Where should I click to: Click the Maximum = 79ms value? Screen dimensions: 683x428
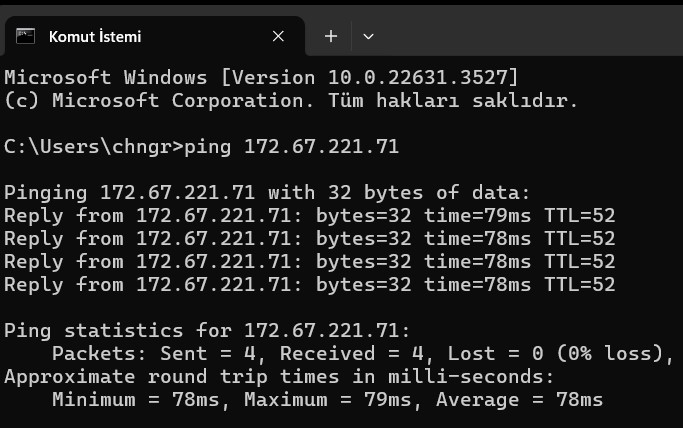[x=327, y=400]
